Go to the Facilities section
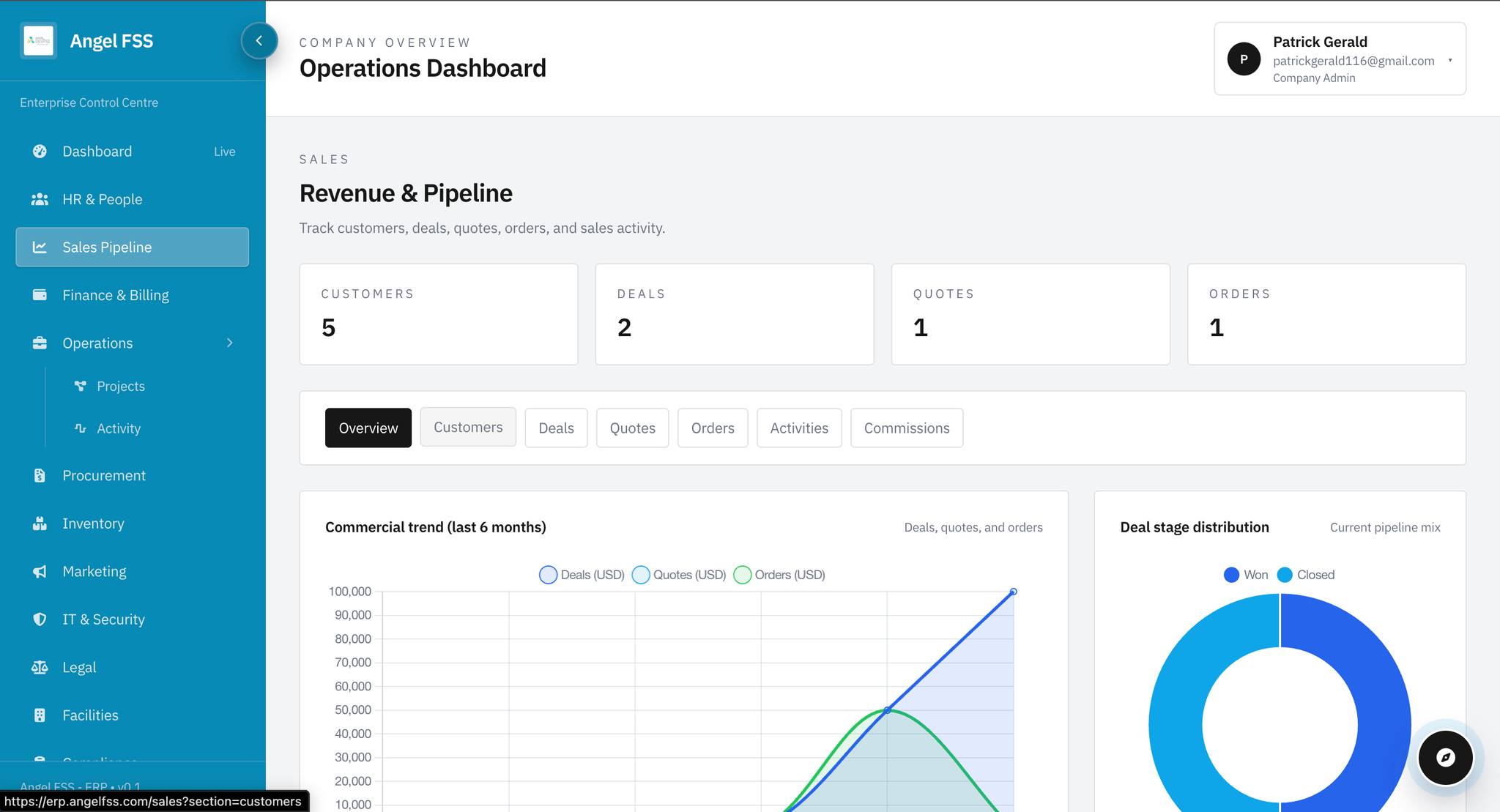1500x812 pixels. (x=90, y=715)
